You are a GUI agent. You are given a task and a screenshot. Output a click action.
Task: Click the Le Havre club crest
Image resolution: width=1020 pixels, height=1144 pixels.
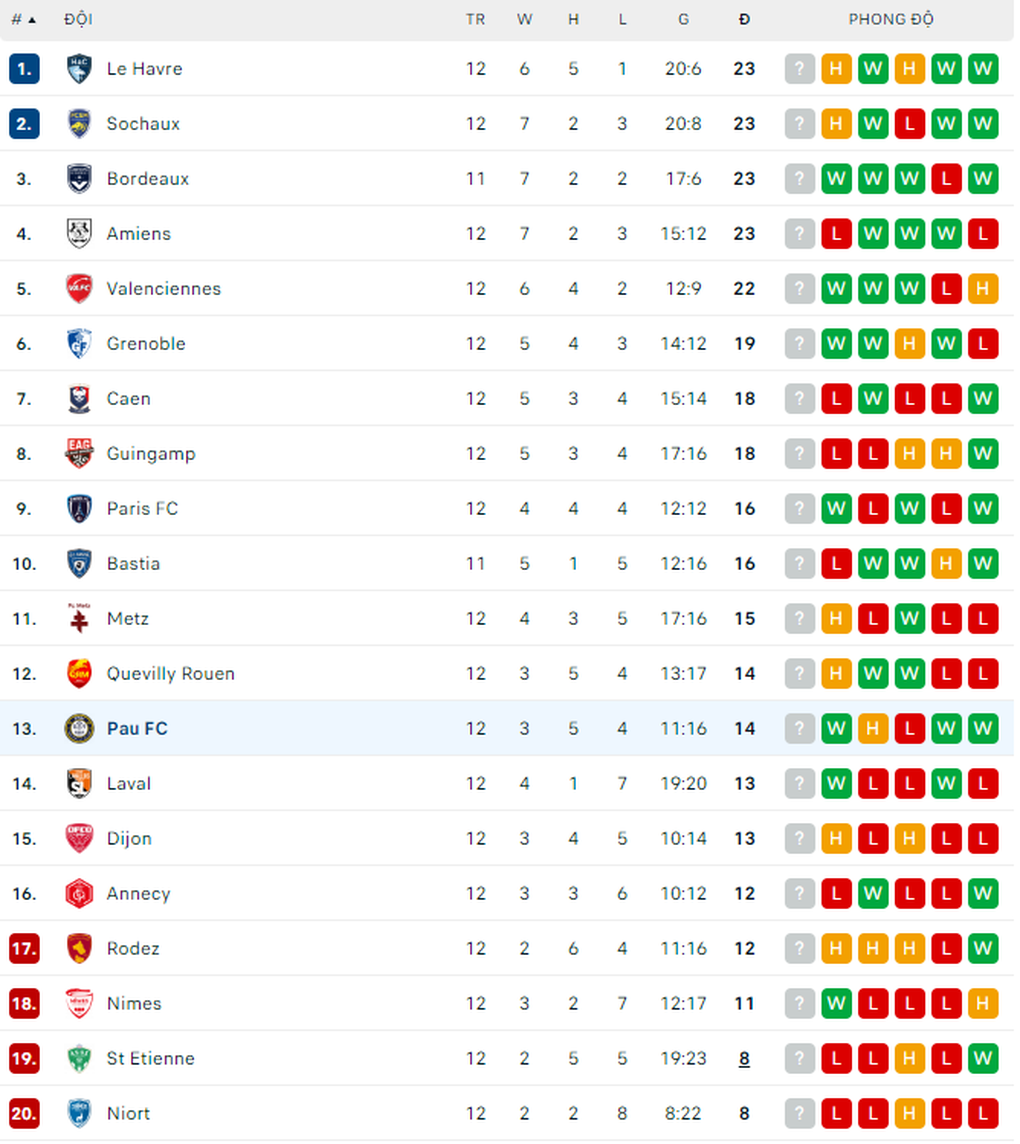pos(79,69)
